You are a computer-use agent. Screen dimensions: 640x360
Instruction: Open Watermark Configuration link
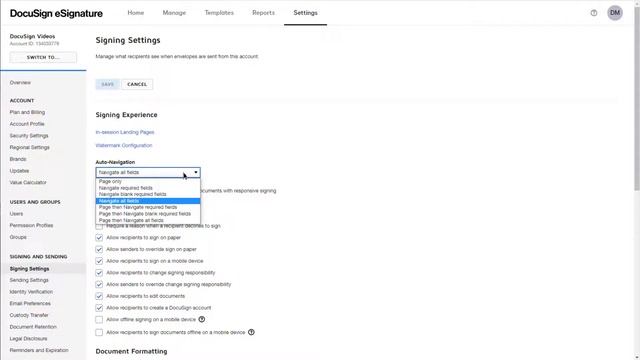[124, 145]
